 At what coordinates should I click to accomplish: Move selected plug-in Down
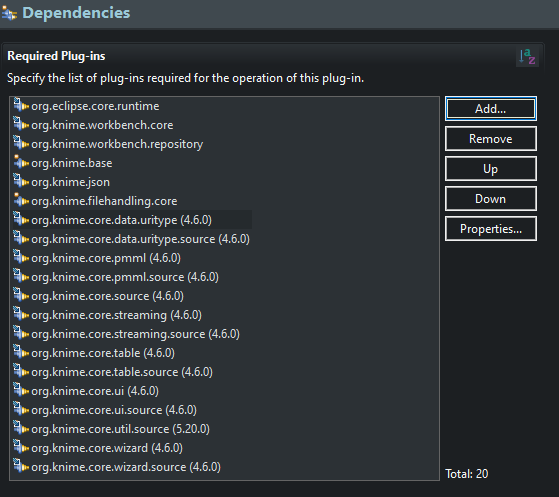(491, 199)
